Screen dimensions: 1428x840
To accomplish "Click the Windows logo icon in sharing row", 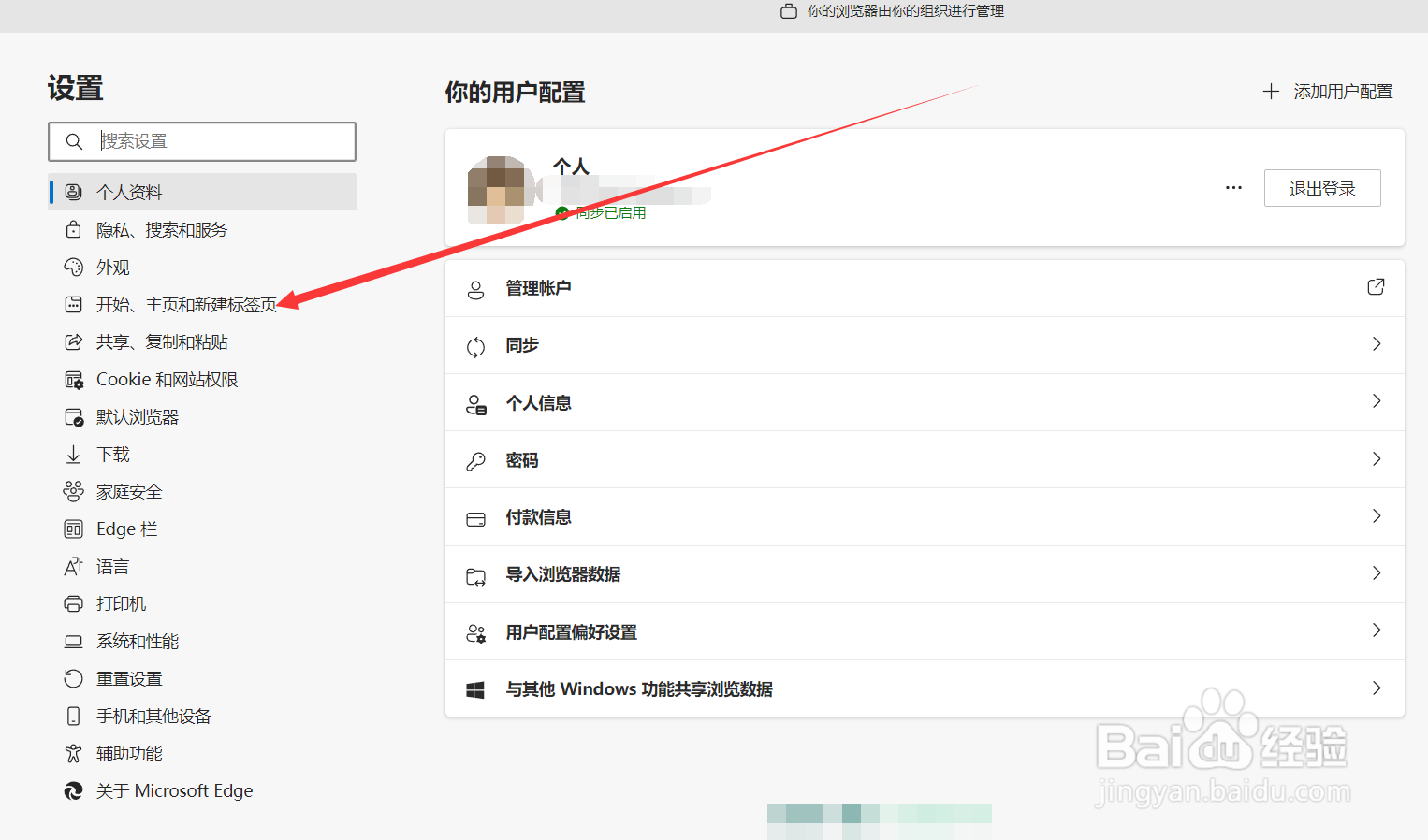I will 475,690.
